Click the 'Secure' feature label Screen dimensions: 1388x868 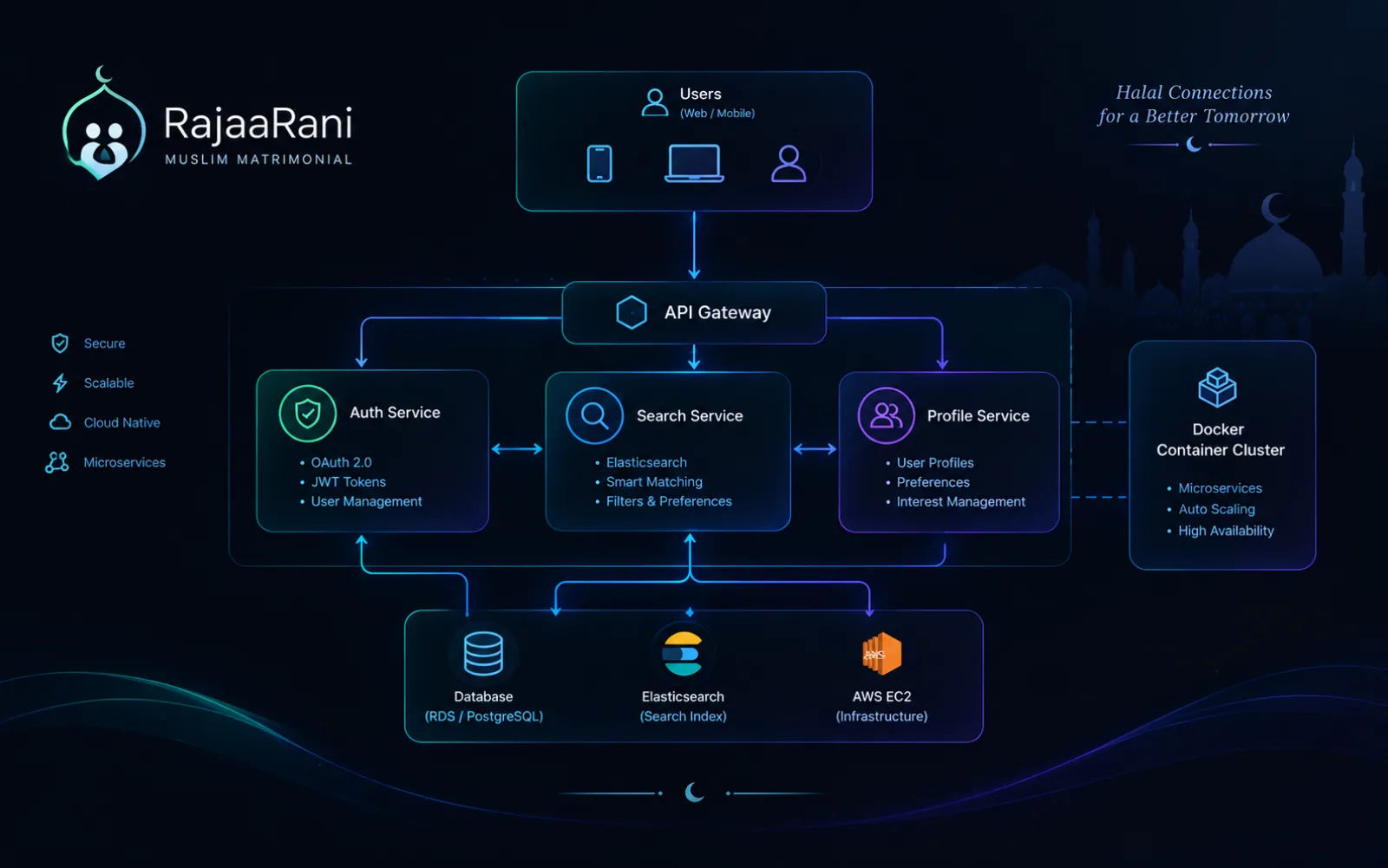pos(104,343)
